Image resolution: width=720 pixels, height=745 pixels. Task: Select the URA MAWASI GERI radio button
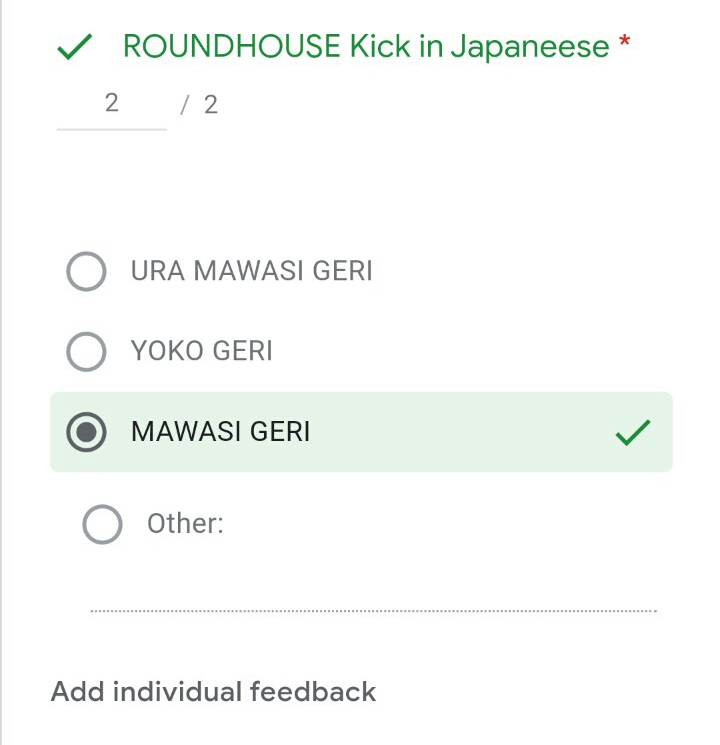(86, 271)
